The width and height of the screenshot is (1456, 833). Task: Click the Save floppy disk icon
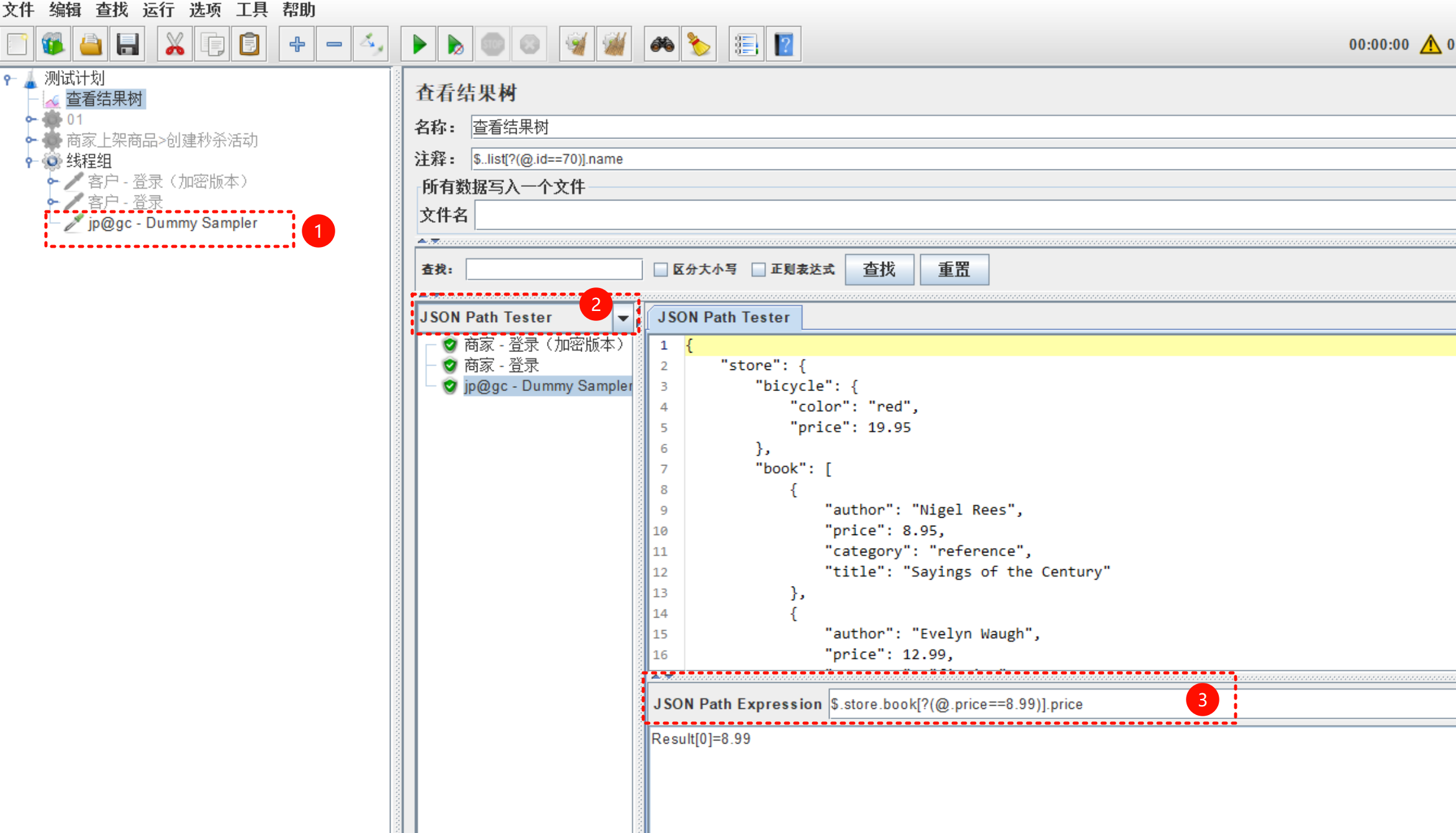coord(127,45)
